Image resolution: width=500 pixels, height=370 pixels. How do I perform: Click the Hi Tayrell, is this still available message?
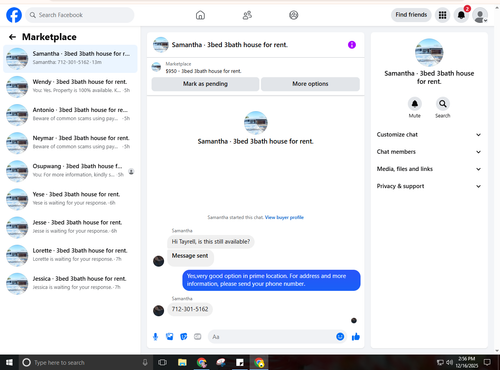click(211, 242)
